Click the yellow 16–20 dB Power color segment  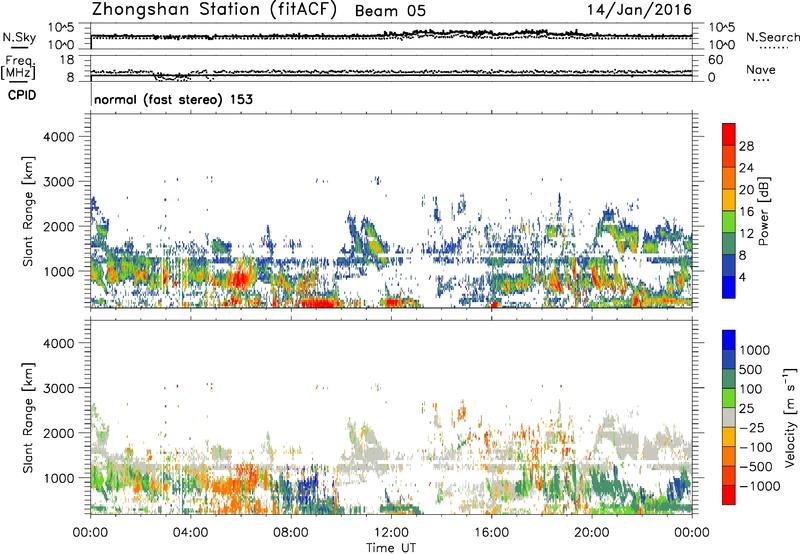point(729,200)
